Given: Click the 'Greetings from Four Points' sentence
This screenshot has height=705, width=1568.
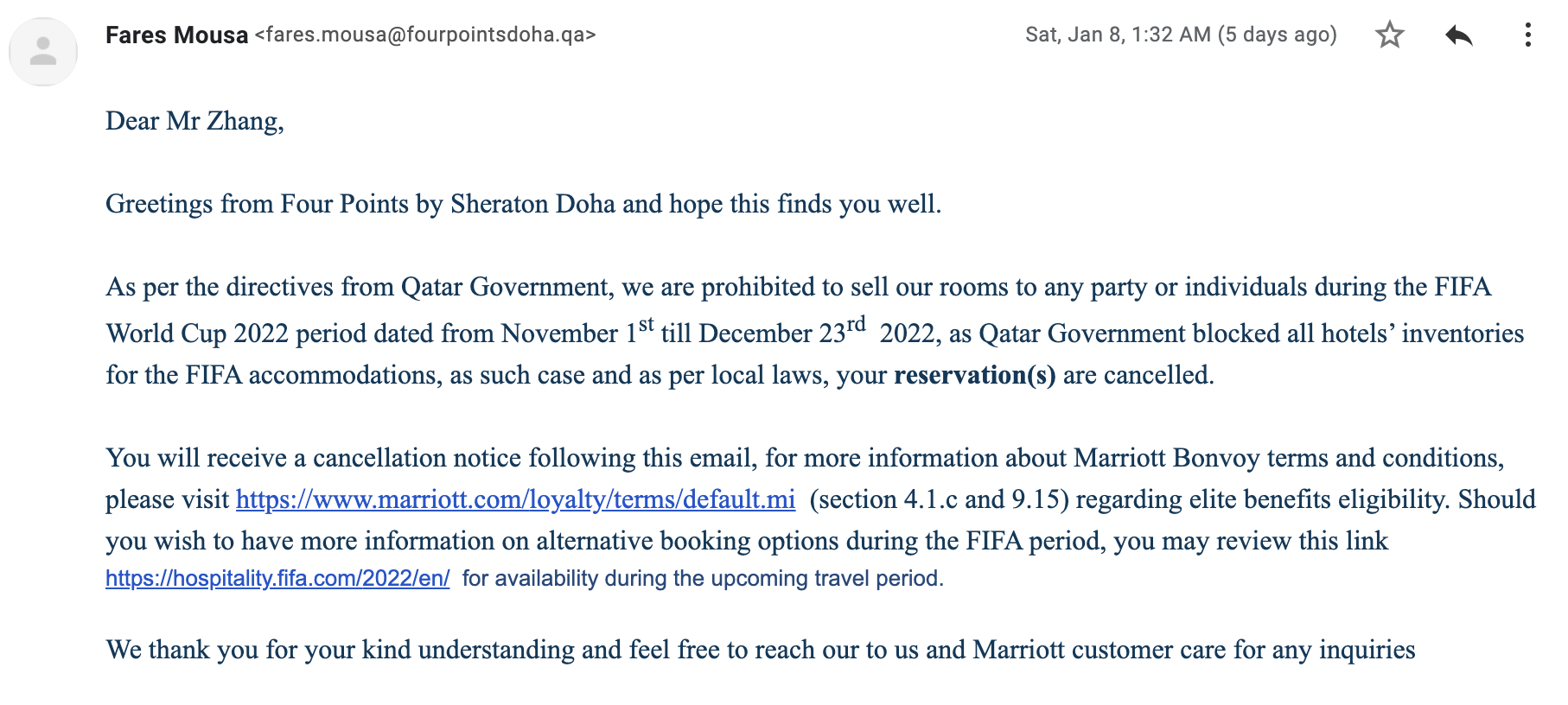Looking at the screenshot, I should pyautogui.click(x=523, y=204).
